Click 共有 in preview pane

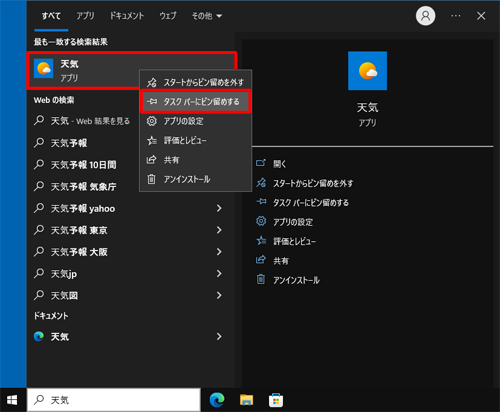(x=281, y=261)
